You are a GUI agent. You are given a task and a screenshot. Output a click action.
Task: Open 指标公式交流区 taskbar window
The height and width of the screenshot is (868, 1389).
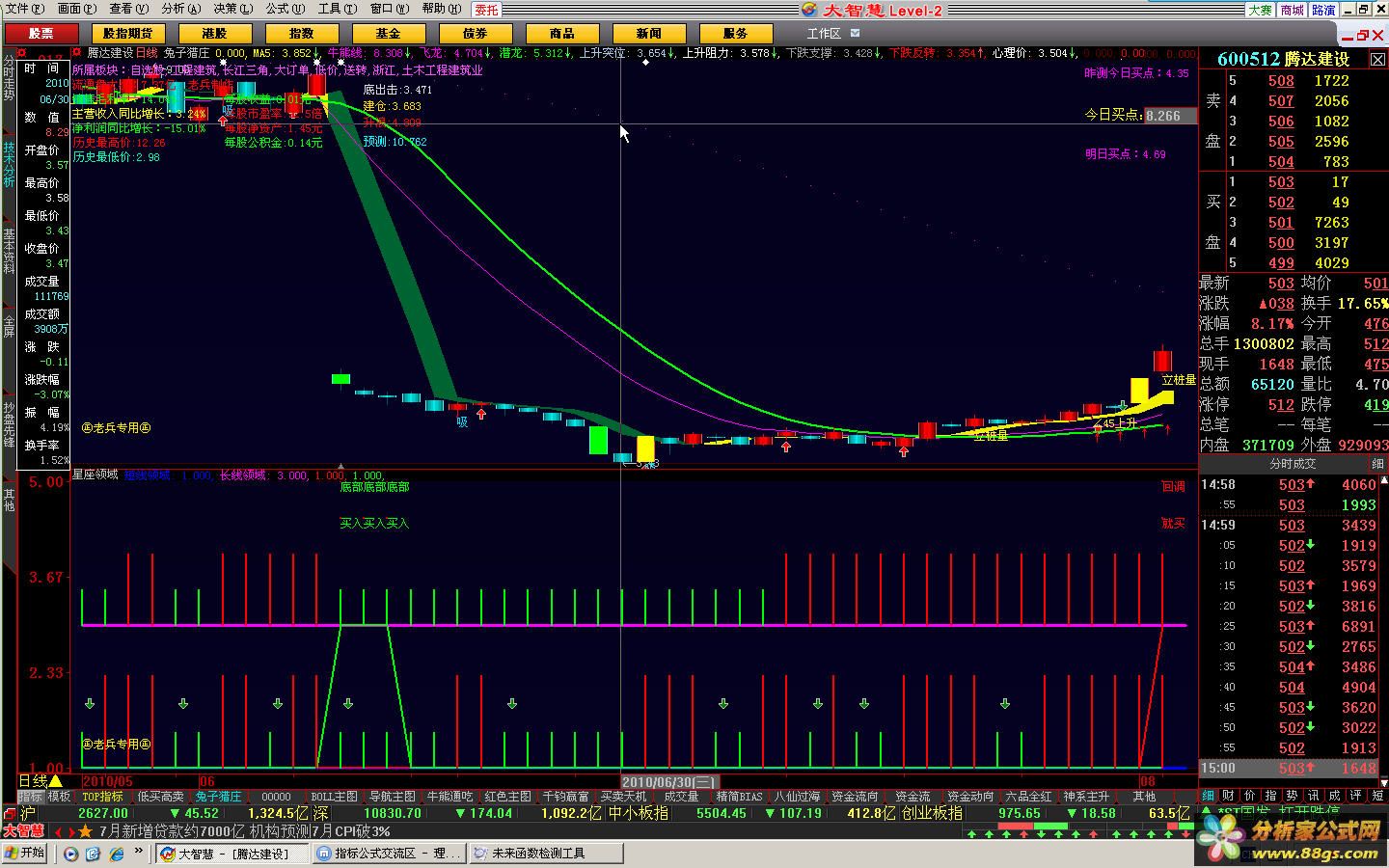click(x=389, y=854)
